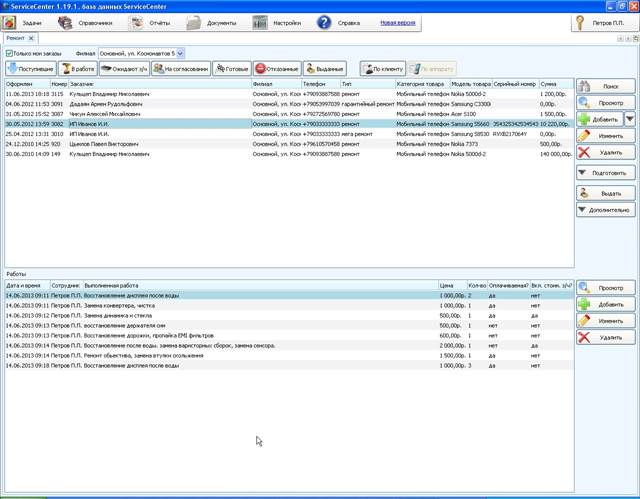640x499 pixels.
Task: Click Добавить in the Работы panel
Action: pos(606,304)
